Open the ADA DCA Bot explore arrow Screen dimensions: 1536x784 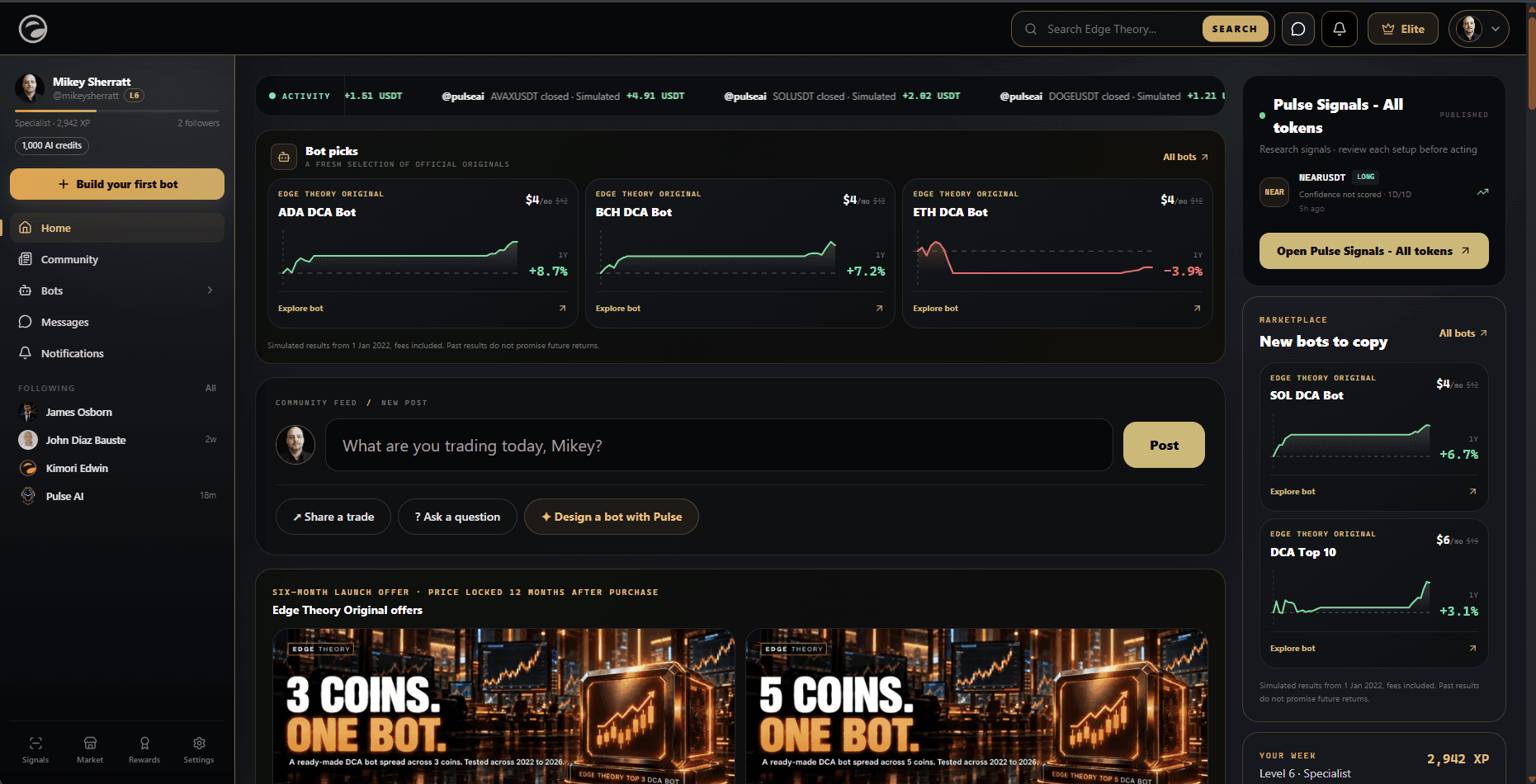pos(562,308)
